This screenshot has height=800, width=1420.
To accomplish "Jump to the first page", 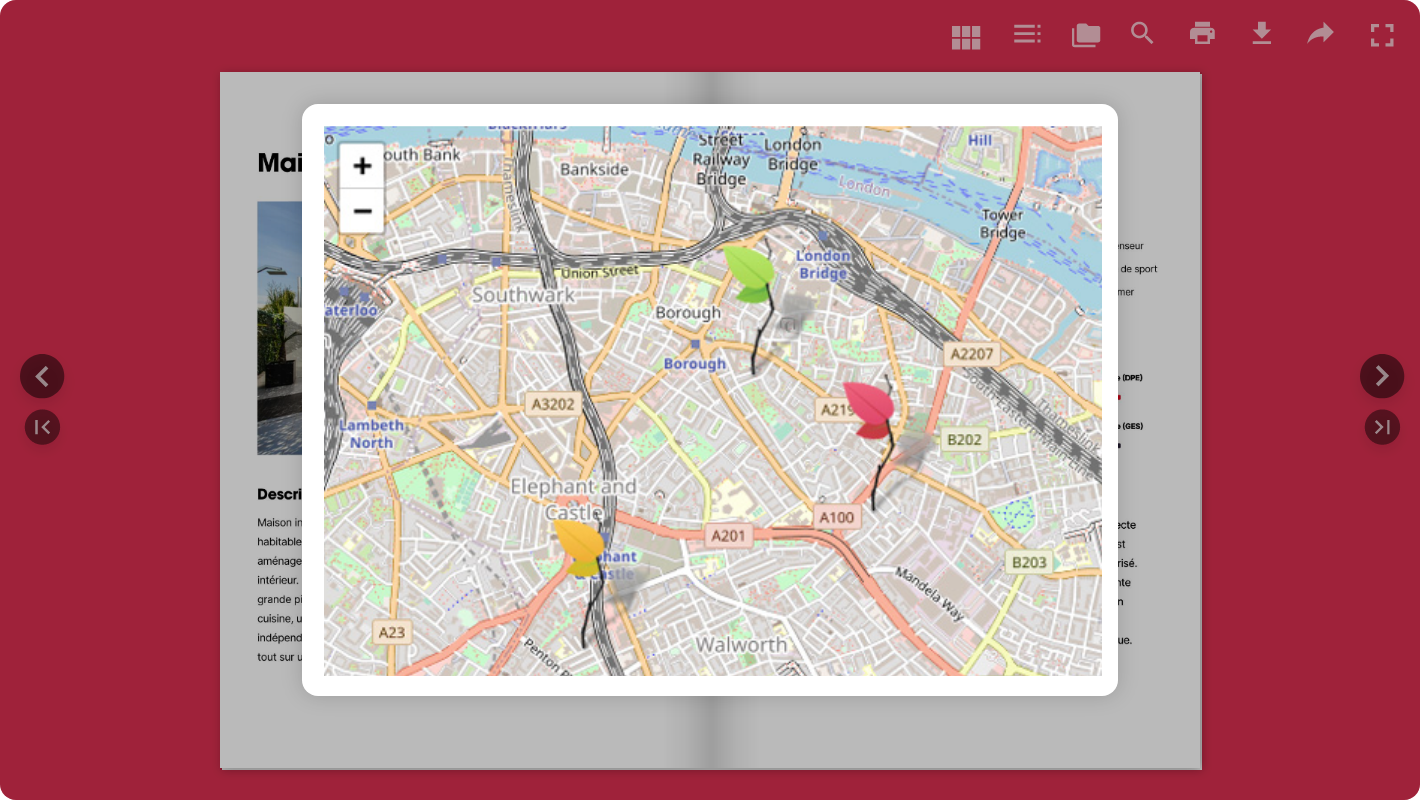I will 42,428.
